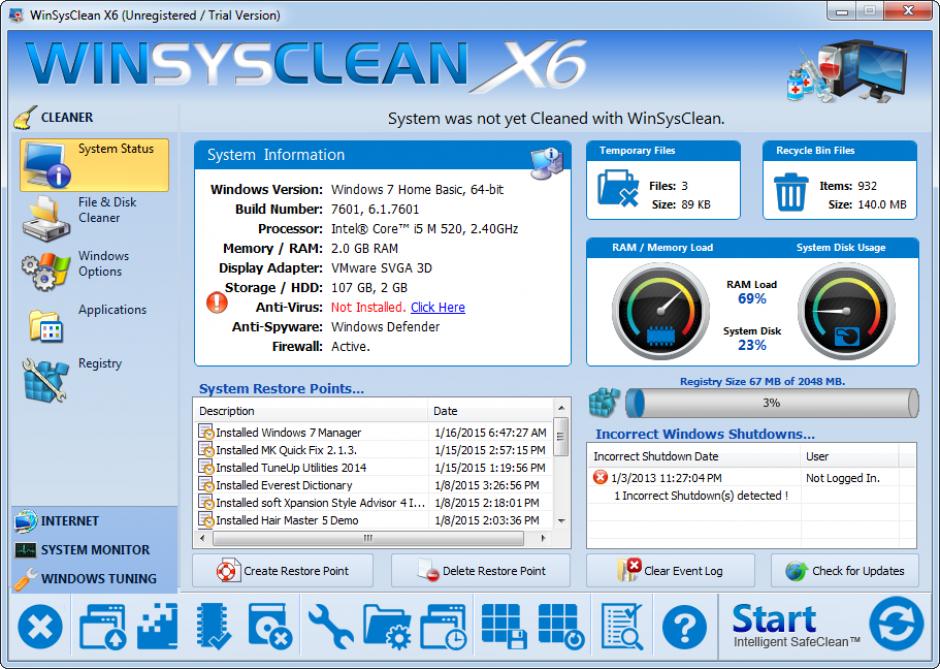Image resolution: width=940 pixels, height=669 pixels.
Task: Click the folder with gear toolbar icon
Action: (x=386, y=627)
